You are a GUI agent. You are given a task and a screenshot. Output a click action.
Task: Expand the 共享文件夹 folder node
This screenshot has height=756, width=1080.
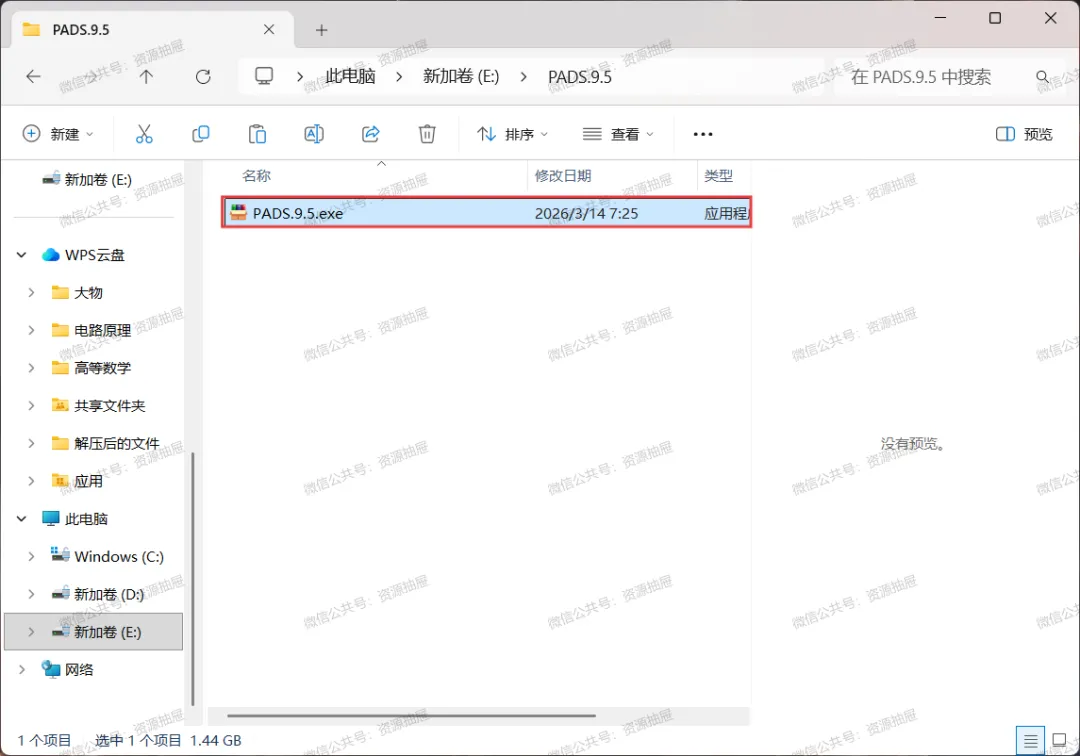tap(31, 406)
